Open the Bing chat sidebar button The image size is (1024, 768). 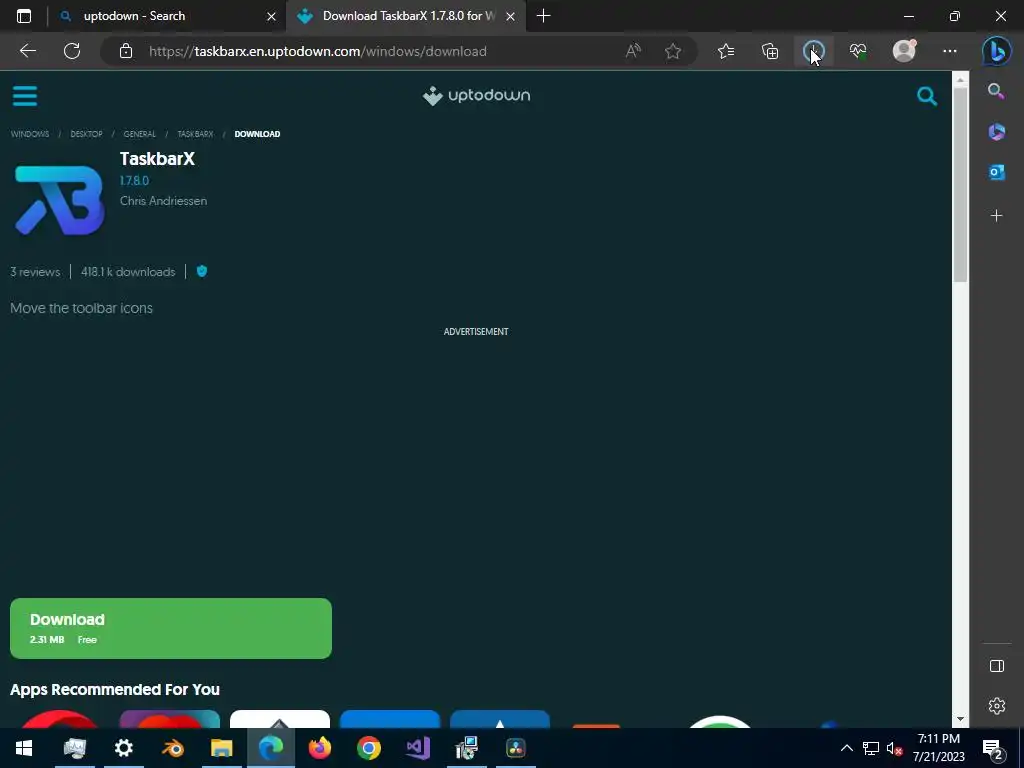tap(997, 51)
